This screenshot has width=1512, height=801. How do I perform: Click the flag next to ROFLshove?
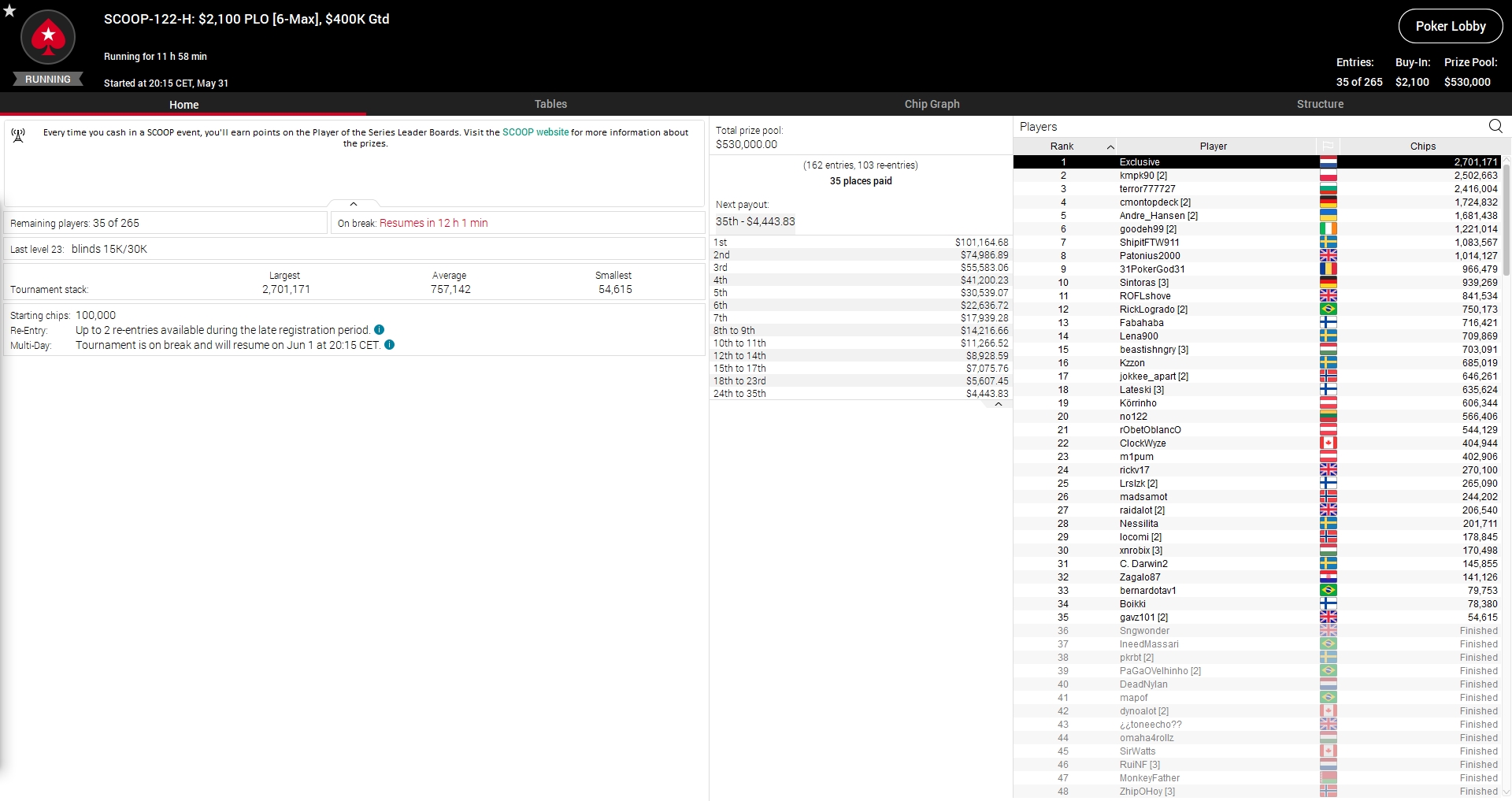click(x=1328, y=296)
